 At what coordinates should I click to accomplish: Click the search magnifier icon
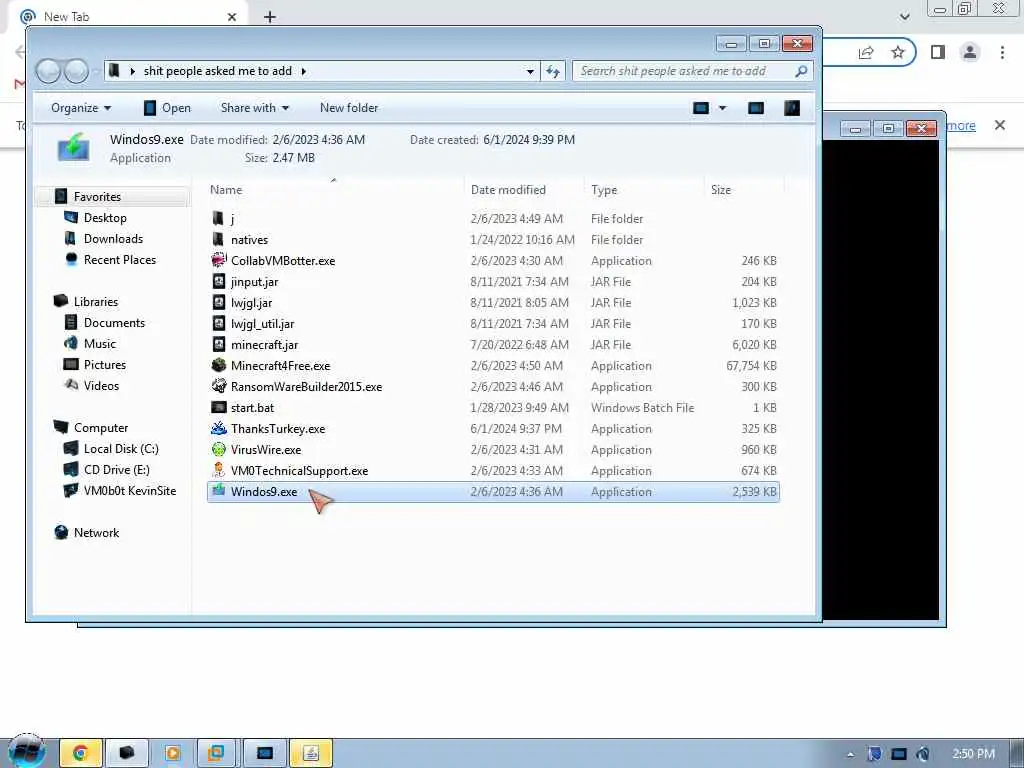coord(801,71)
